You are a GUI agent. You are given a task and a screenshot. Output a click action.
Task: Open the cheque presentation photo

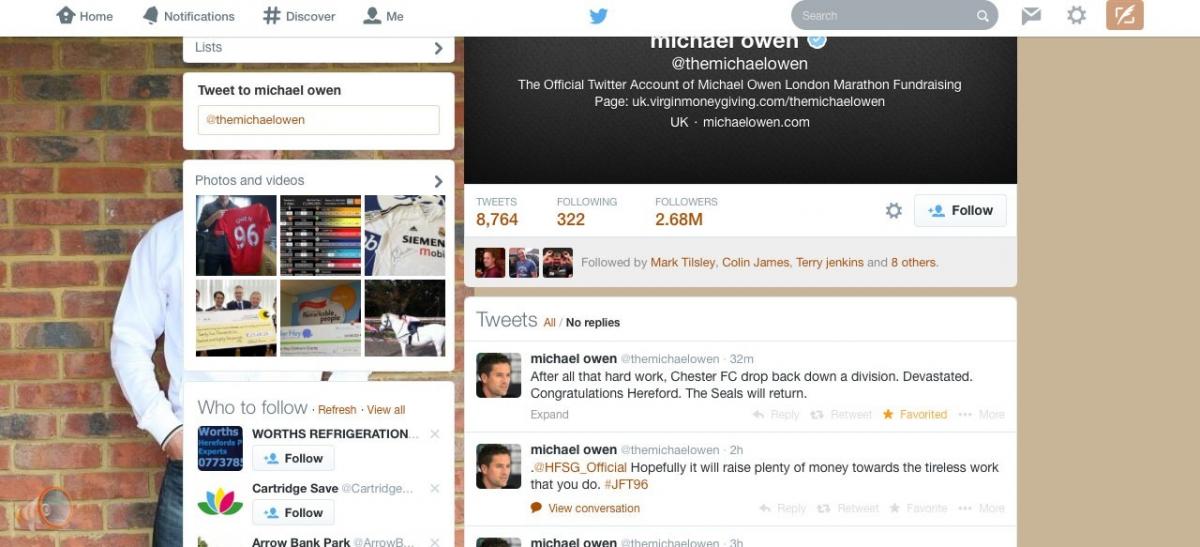[236, 318]
